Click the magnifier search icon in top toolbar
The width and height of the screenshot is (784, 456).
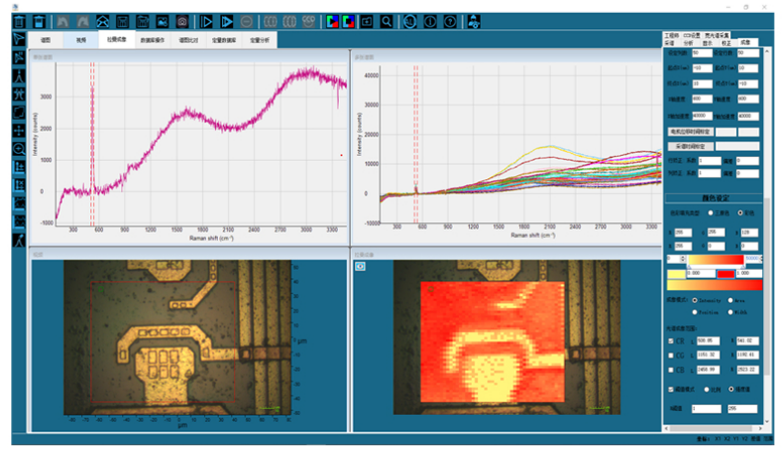pyautogui.click(x=386, y=20)
